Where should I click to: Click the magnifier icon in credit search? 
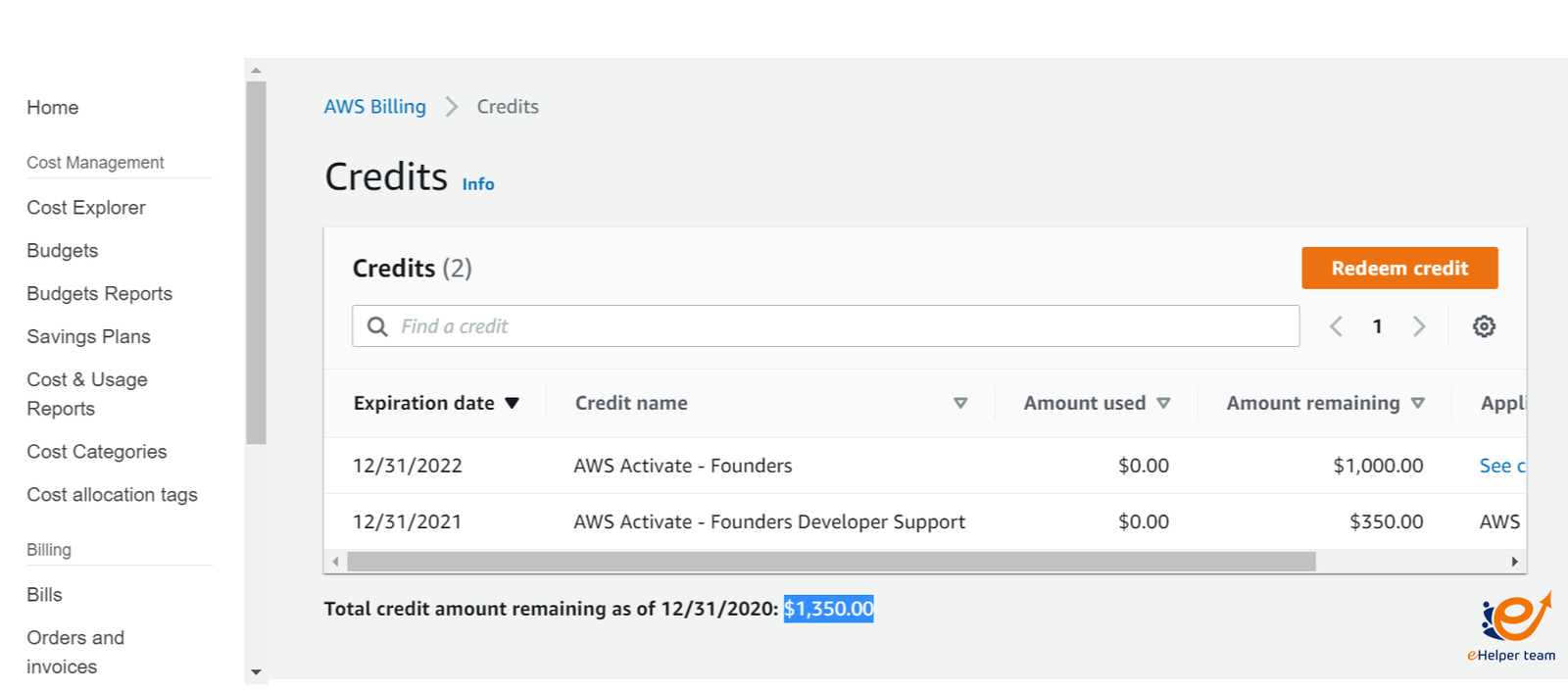tap(377, 326)
